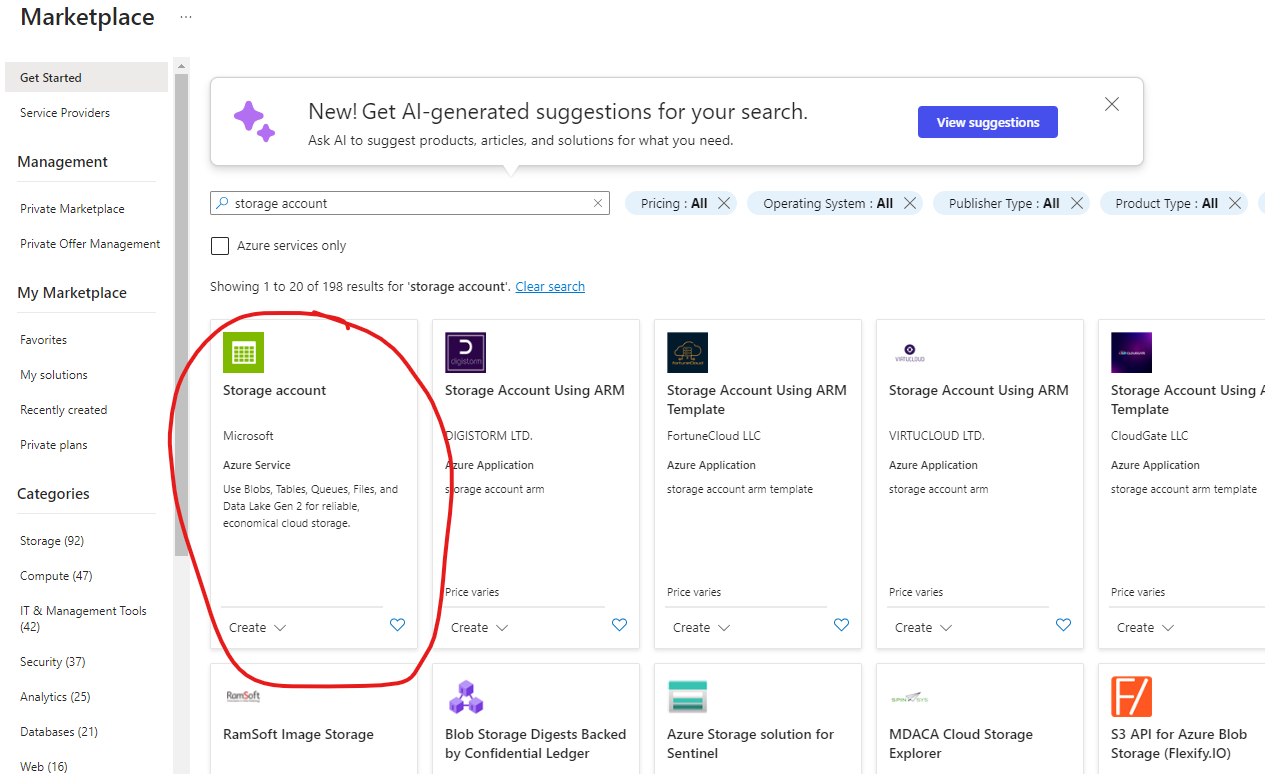
Task: Open Private plans in sidebar
Action: 53,445
